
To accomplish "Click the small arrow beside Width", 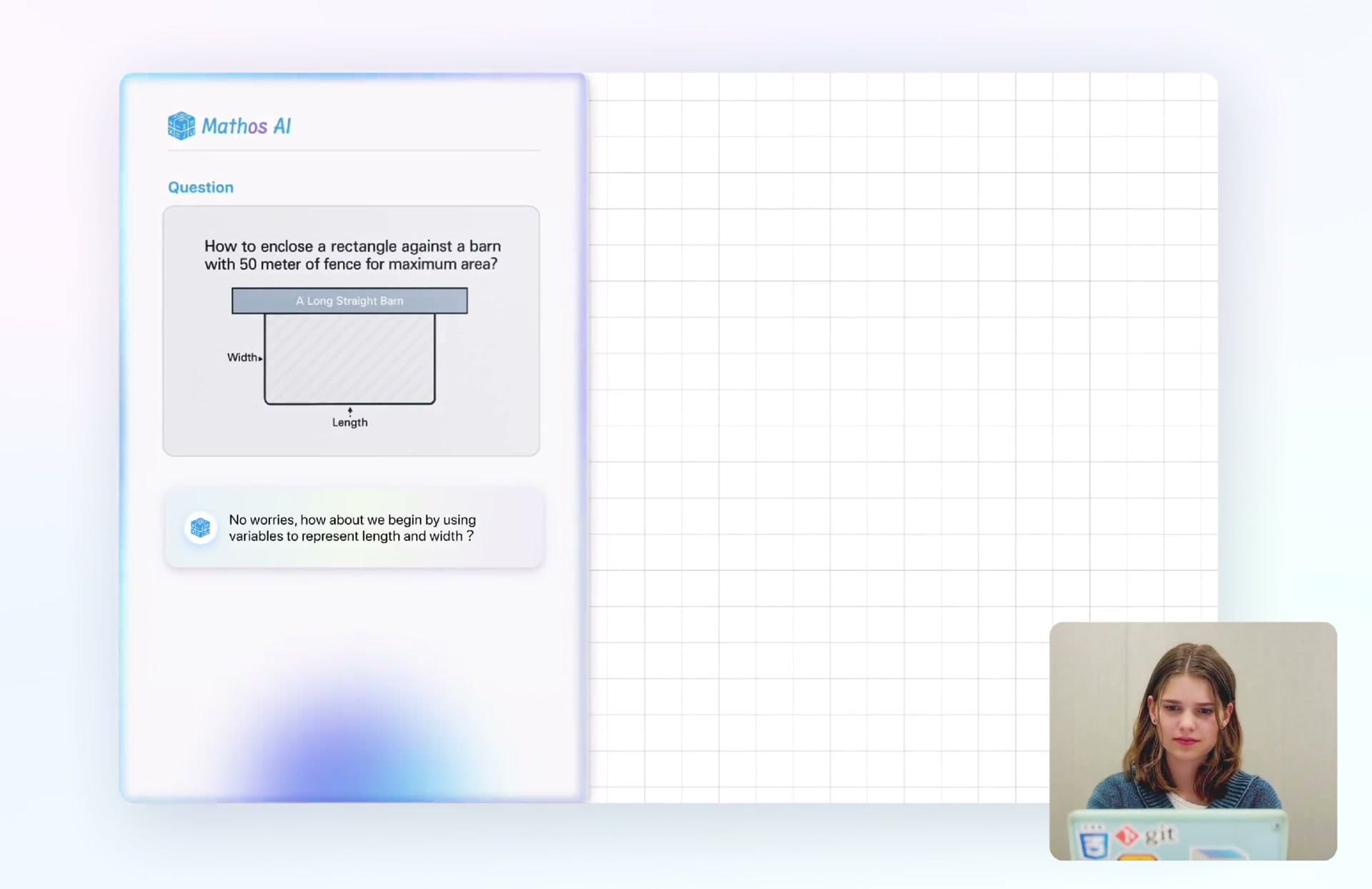I will (x=261, y=358).
